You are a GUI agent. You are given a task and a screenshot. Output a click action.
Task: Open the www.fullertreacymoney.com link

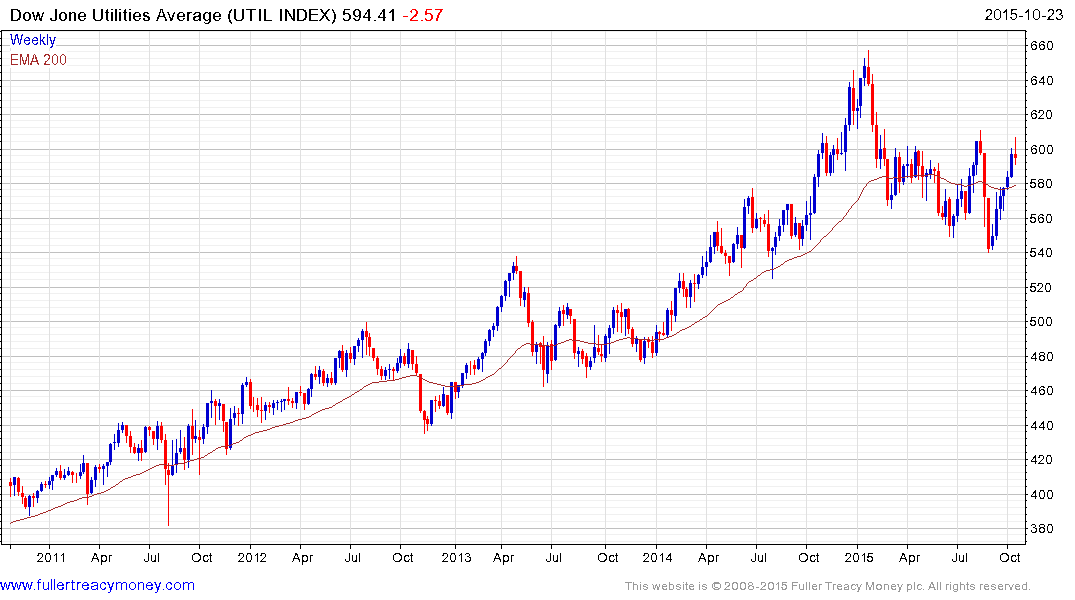coord(97,585)
